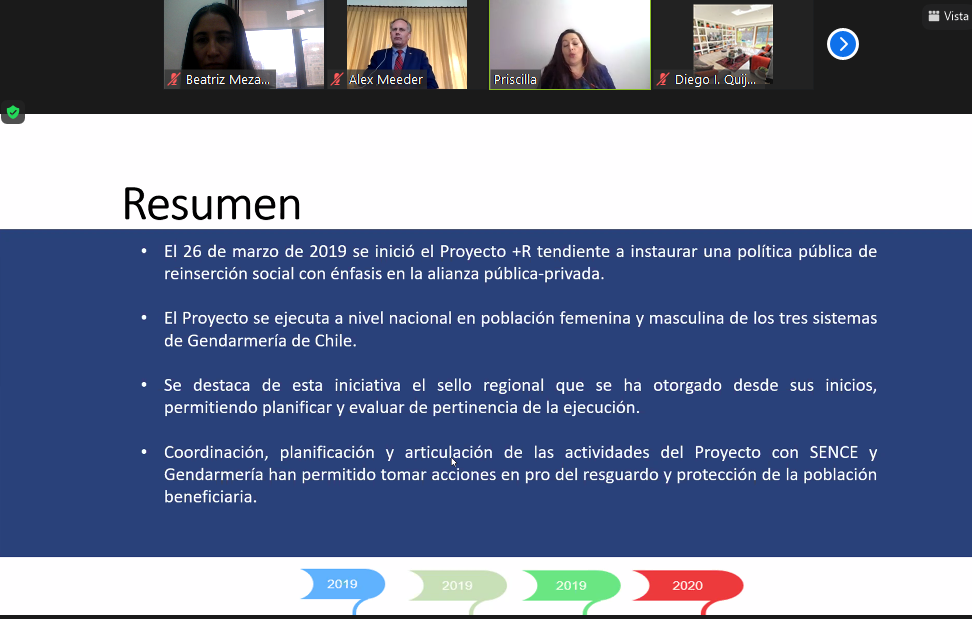Click the red 2020 timeline marker
The width and height of the screenshot is (972, 619).
pyautogui.click(x=687, y=585)
